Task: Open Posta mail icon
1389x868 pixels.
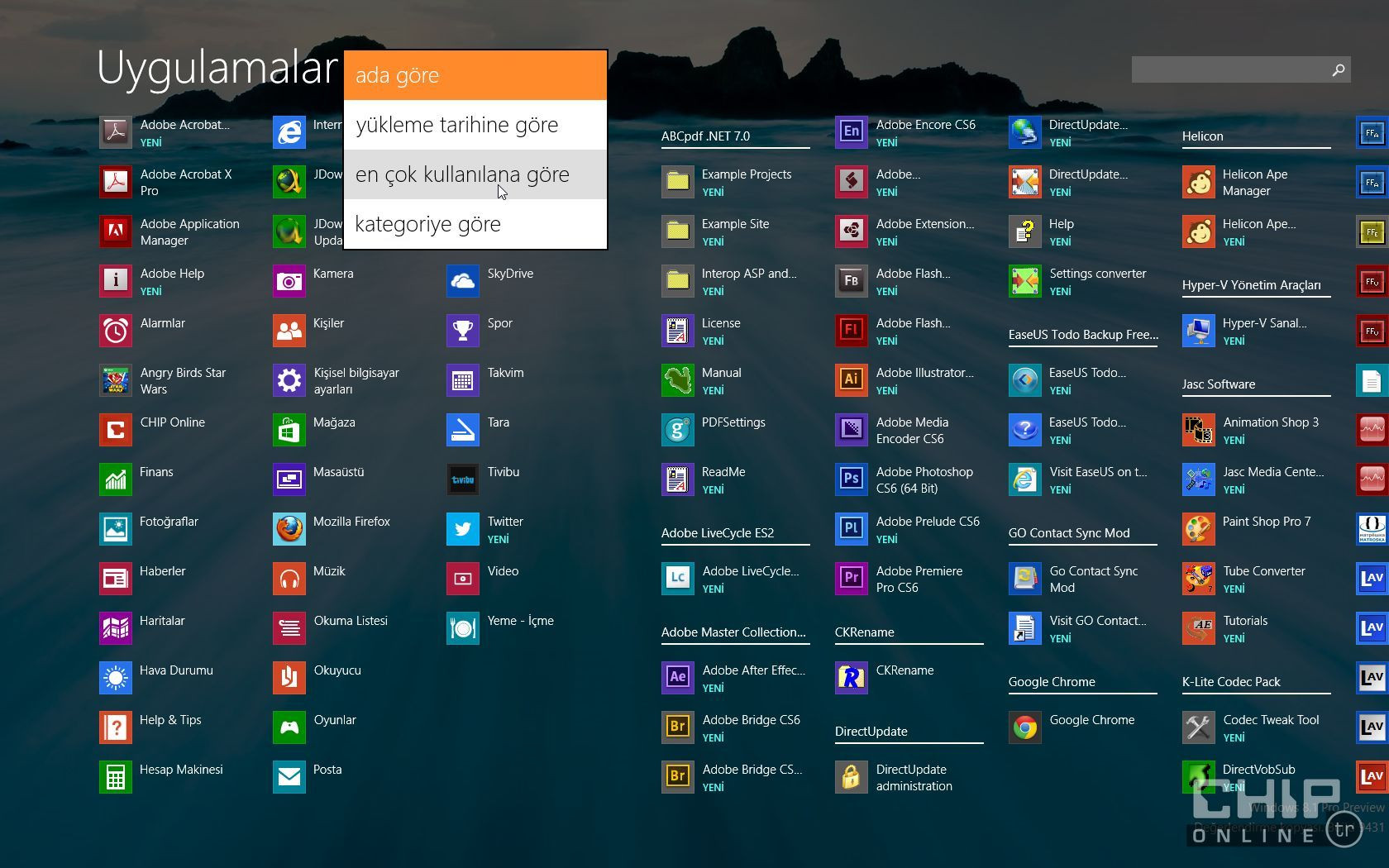Action: pos(289,777)
